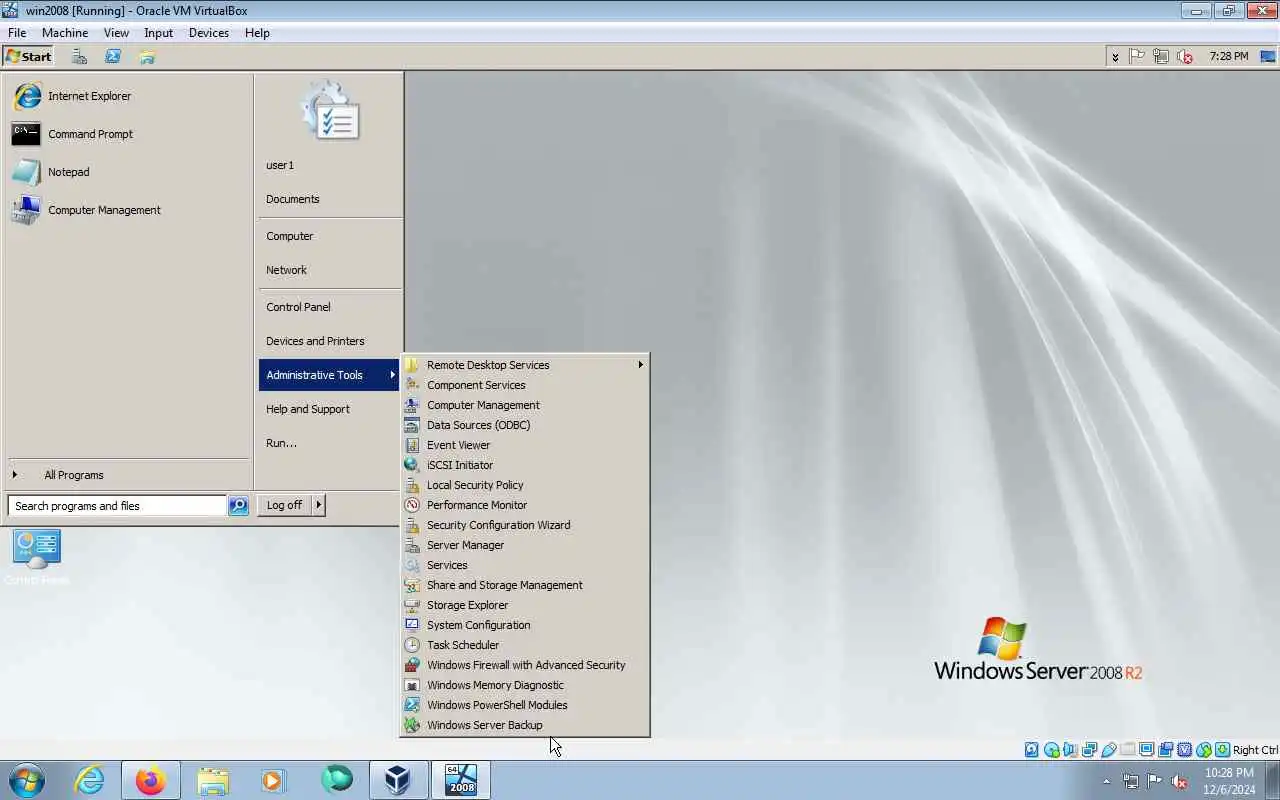Image resolution: width=1280 pixels, height=800 pixels.
Task: Click the guest Start button
Action: click(x=29, y=57)
